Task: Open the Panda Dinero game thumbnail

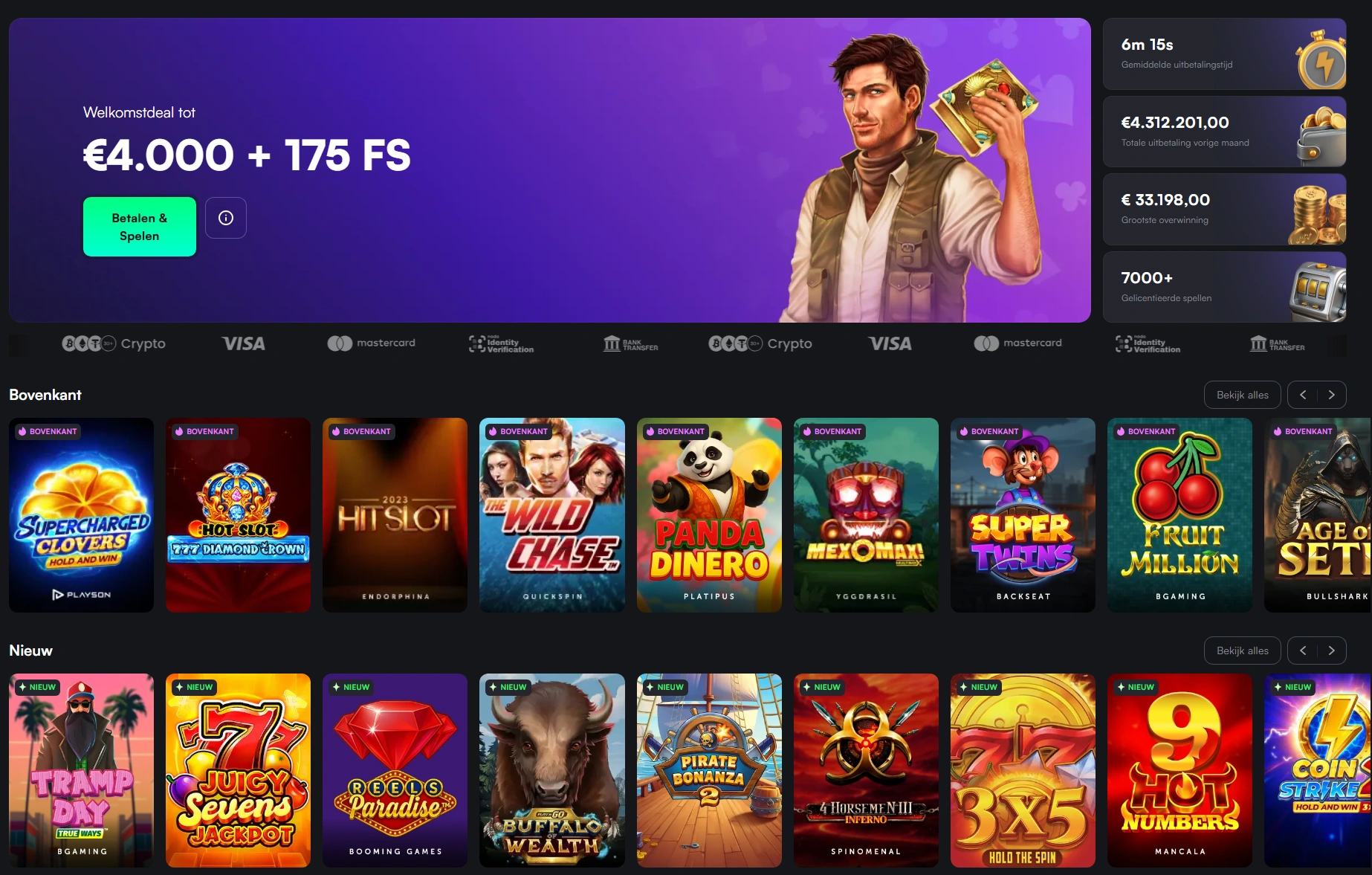Action: coord(709,515)
